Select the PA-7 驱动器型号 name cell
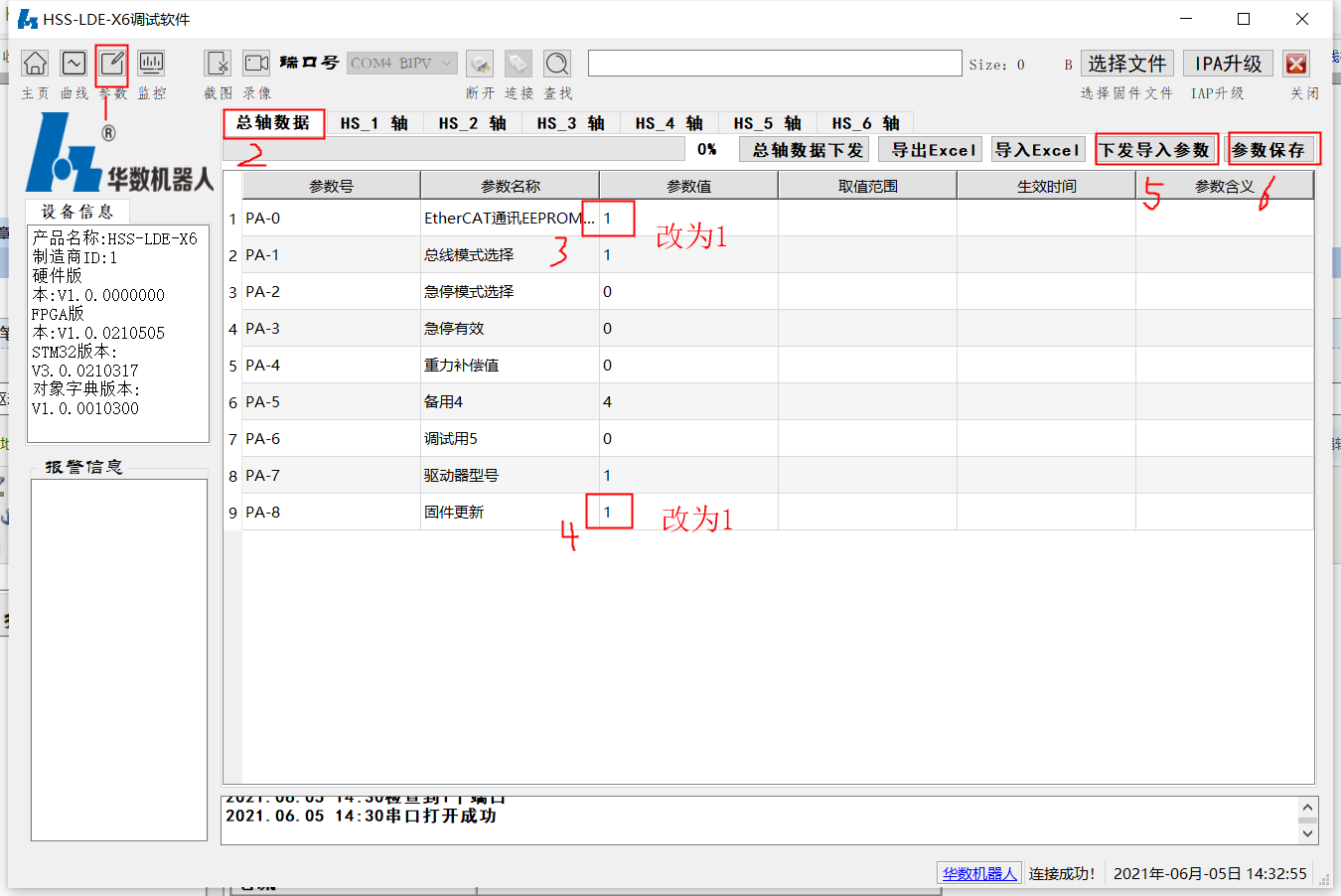 pos(510,476)
